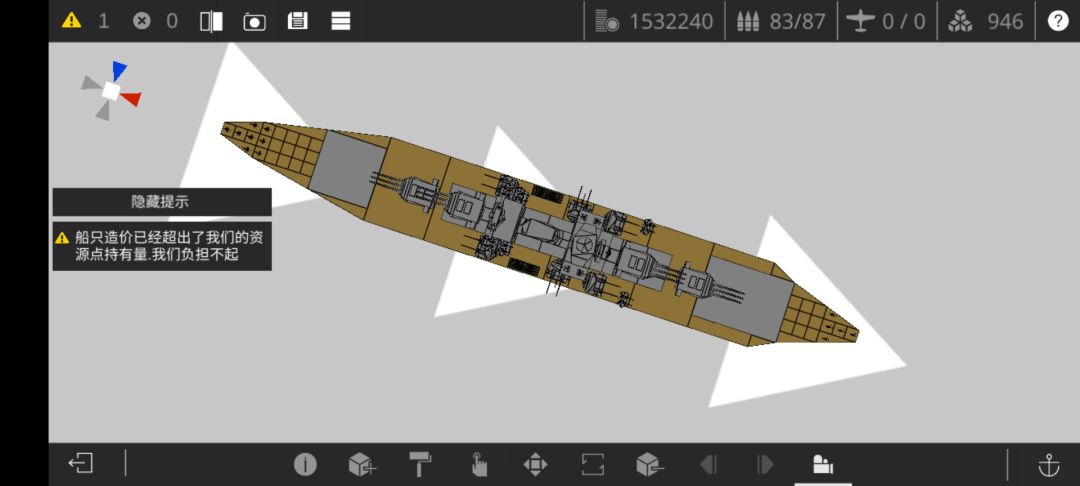Select the aircraft count 0 / 0
The width and height of the screenshot is (1080, 486).
904,21
